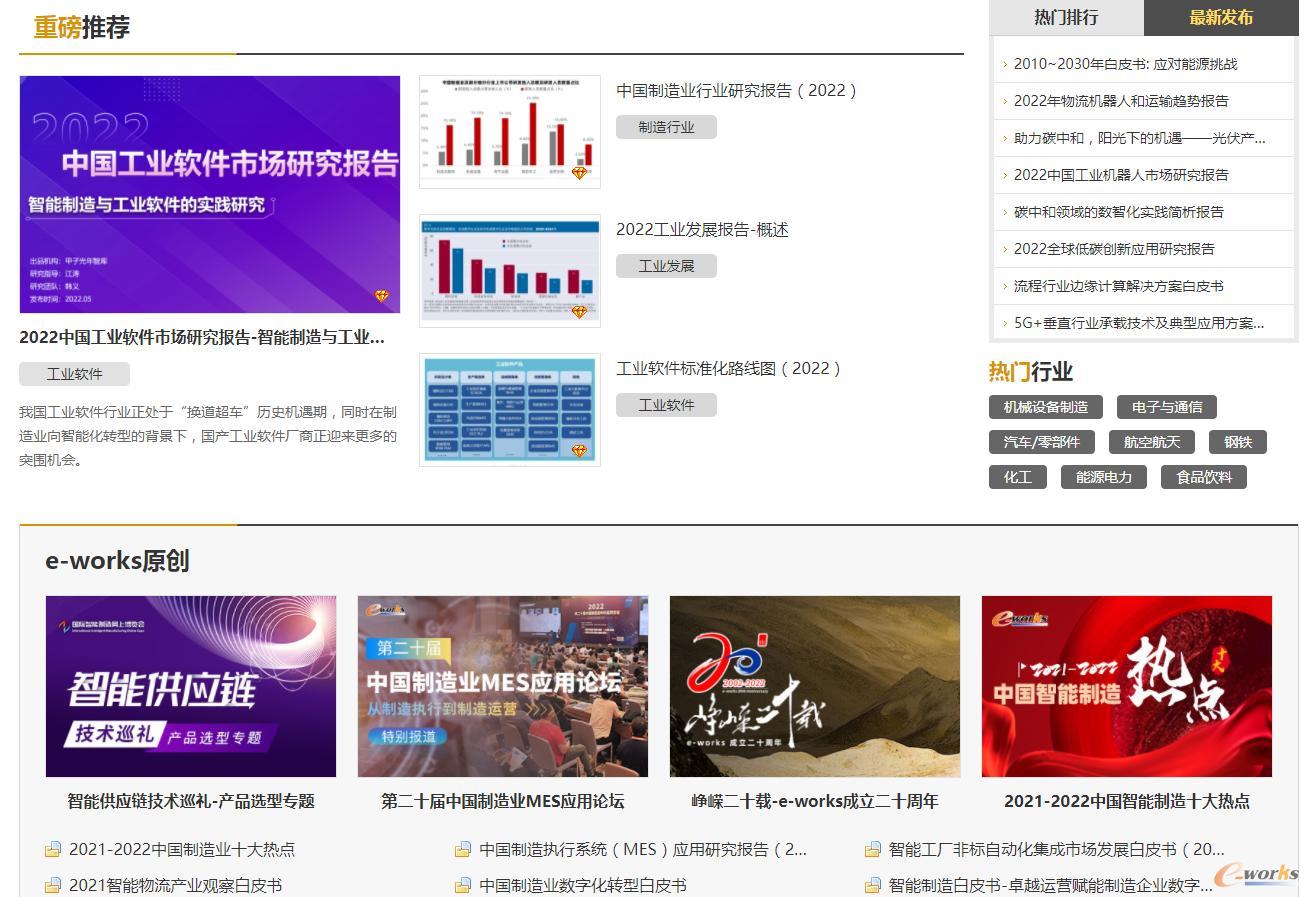Click document icon beside 中国制造业数字化转型白皮书

point(463,886)
